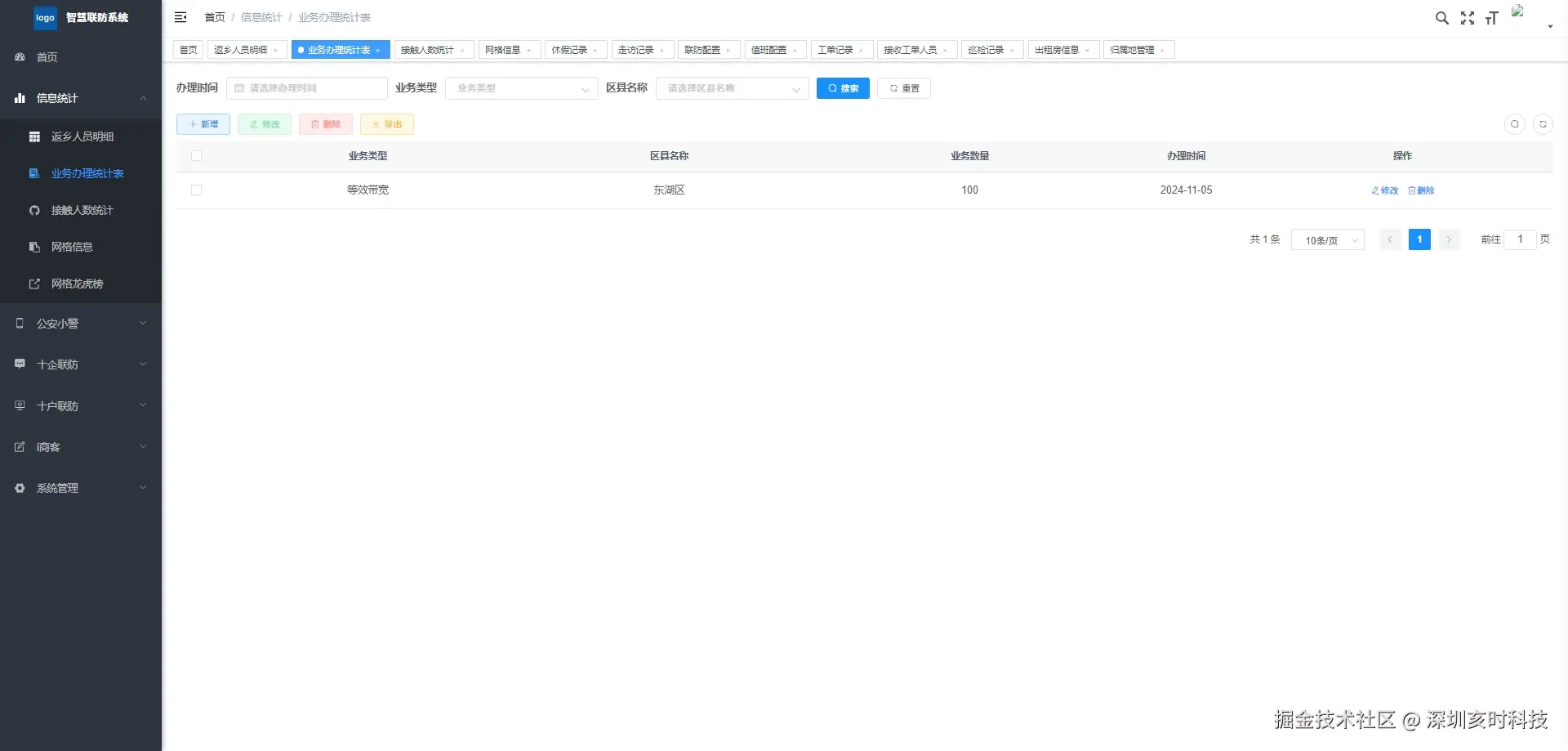Close the 值班配置 tab

(x=795, y=51)
